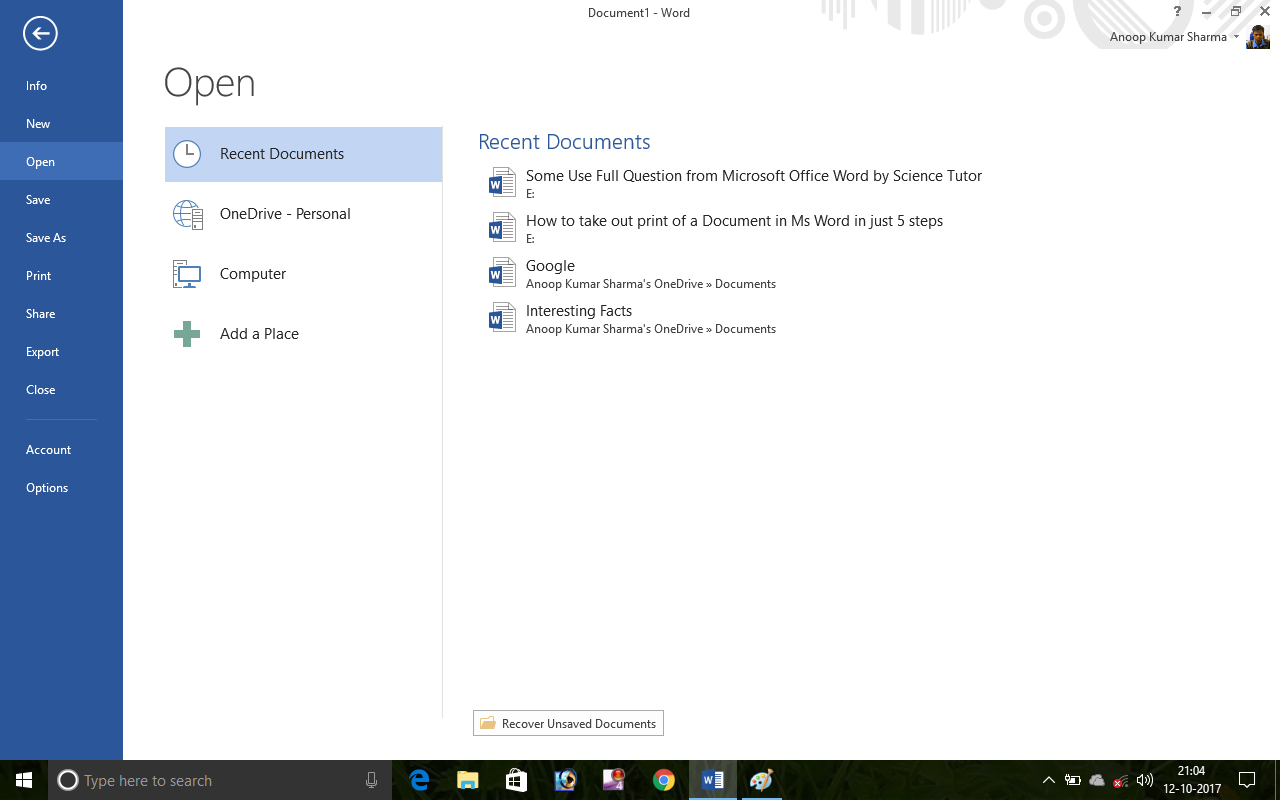This screenshot has width=1280, height=800.
Task: Select Recent Documents clock icon
Action: tap(186, 154)
